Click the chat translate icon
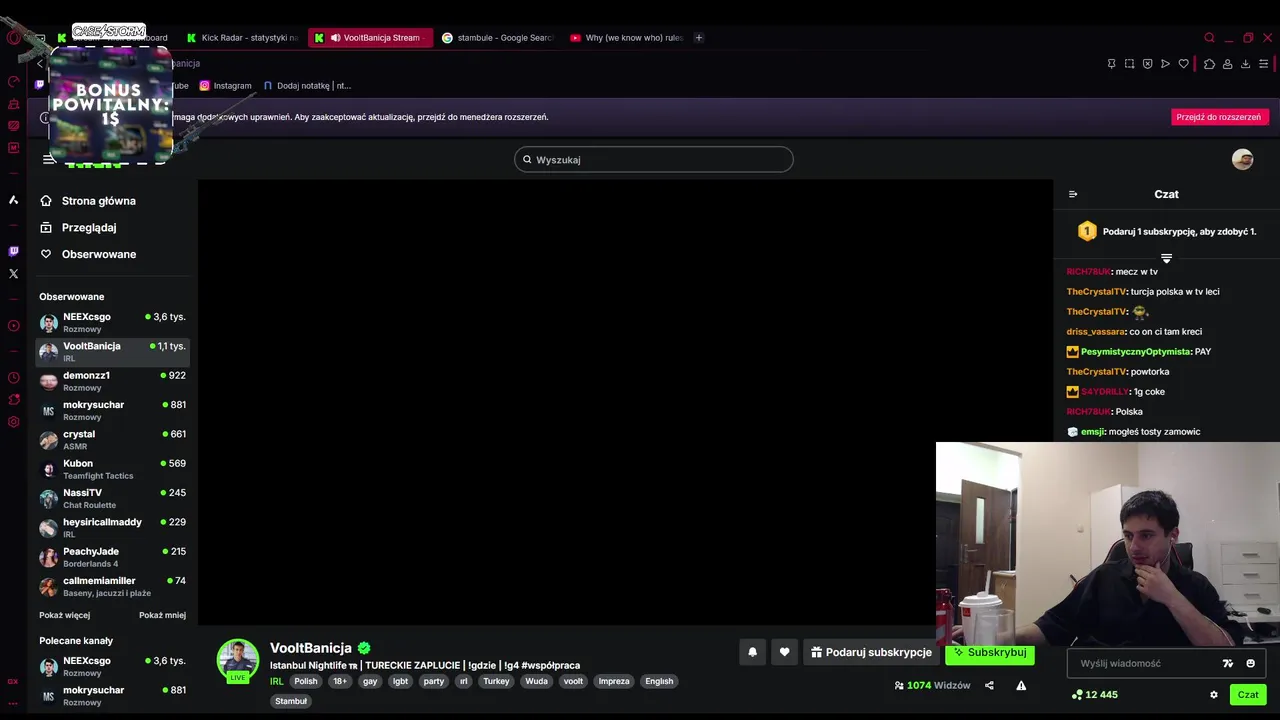1280x720 pixels. coord(1228,663)
